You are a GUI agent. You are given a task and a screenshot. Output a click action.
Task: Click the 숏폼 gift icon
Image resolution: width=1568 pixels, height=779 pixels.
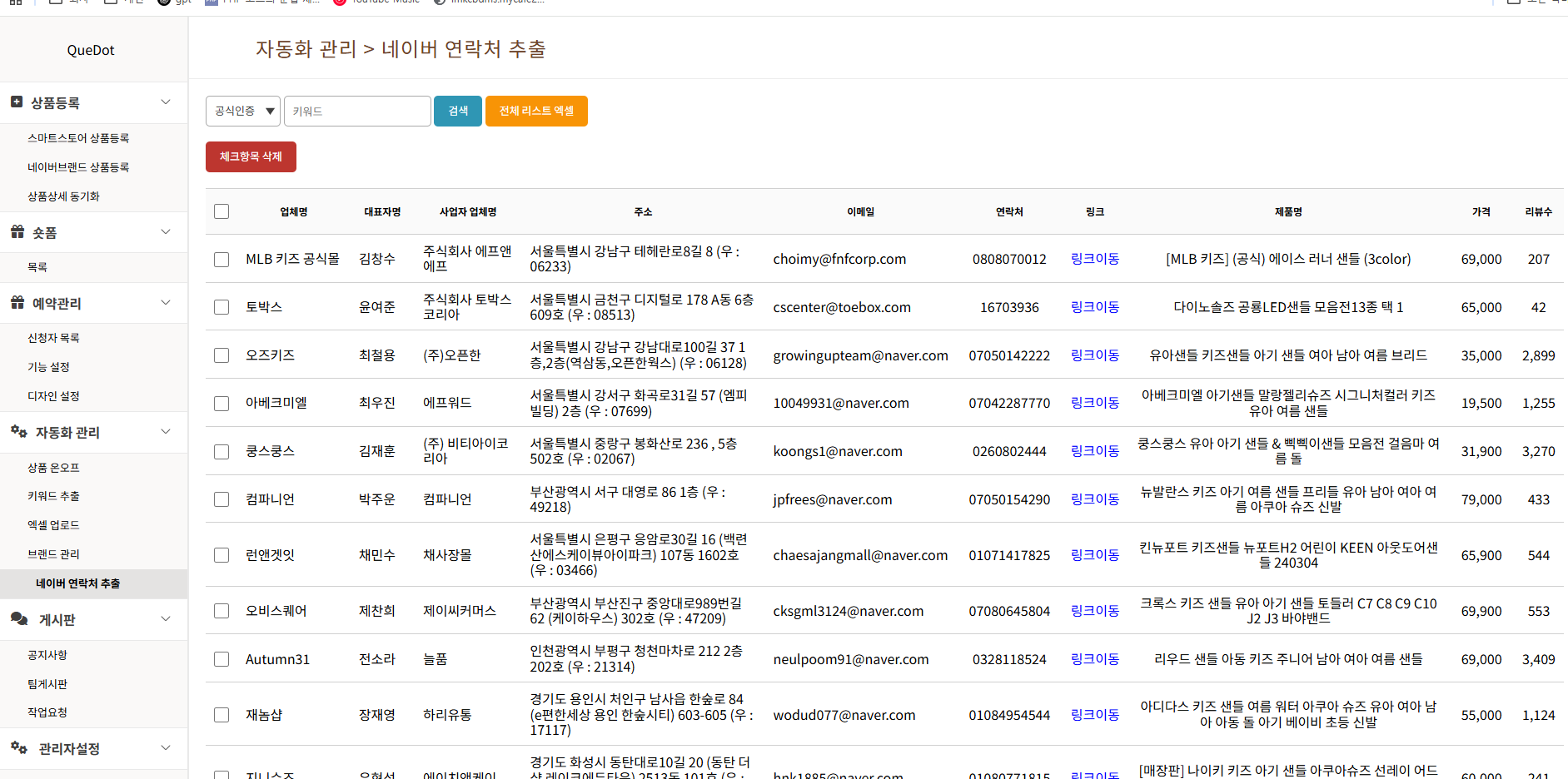pos(17,232)
